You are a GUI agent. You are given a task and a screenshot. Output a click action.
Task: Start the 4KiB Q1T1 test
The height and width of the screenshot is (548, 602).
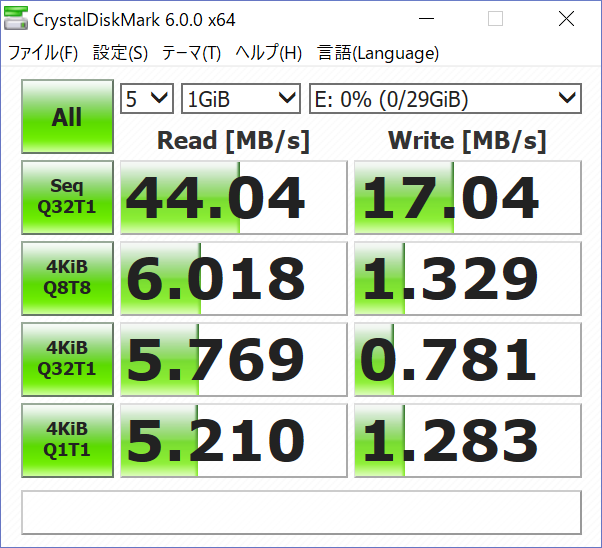click(67, 441)
